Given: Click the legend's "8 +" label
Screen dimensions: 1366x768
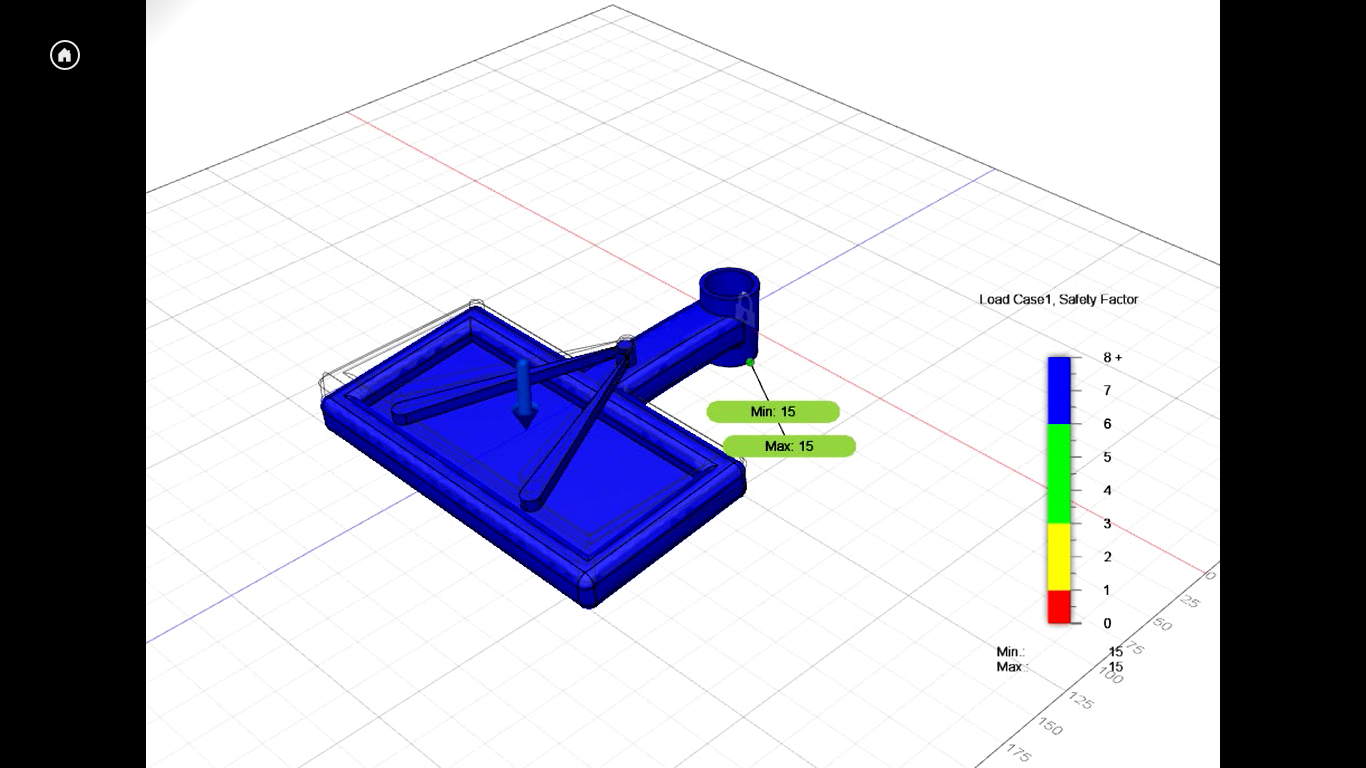Looking at the screenshot, I should tap(1112, 357).
